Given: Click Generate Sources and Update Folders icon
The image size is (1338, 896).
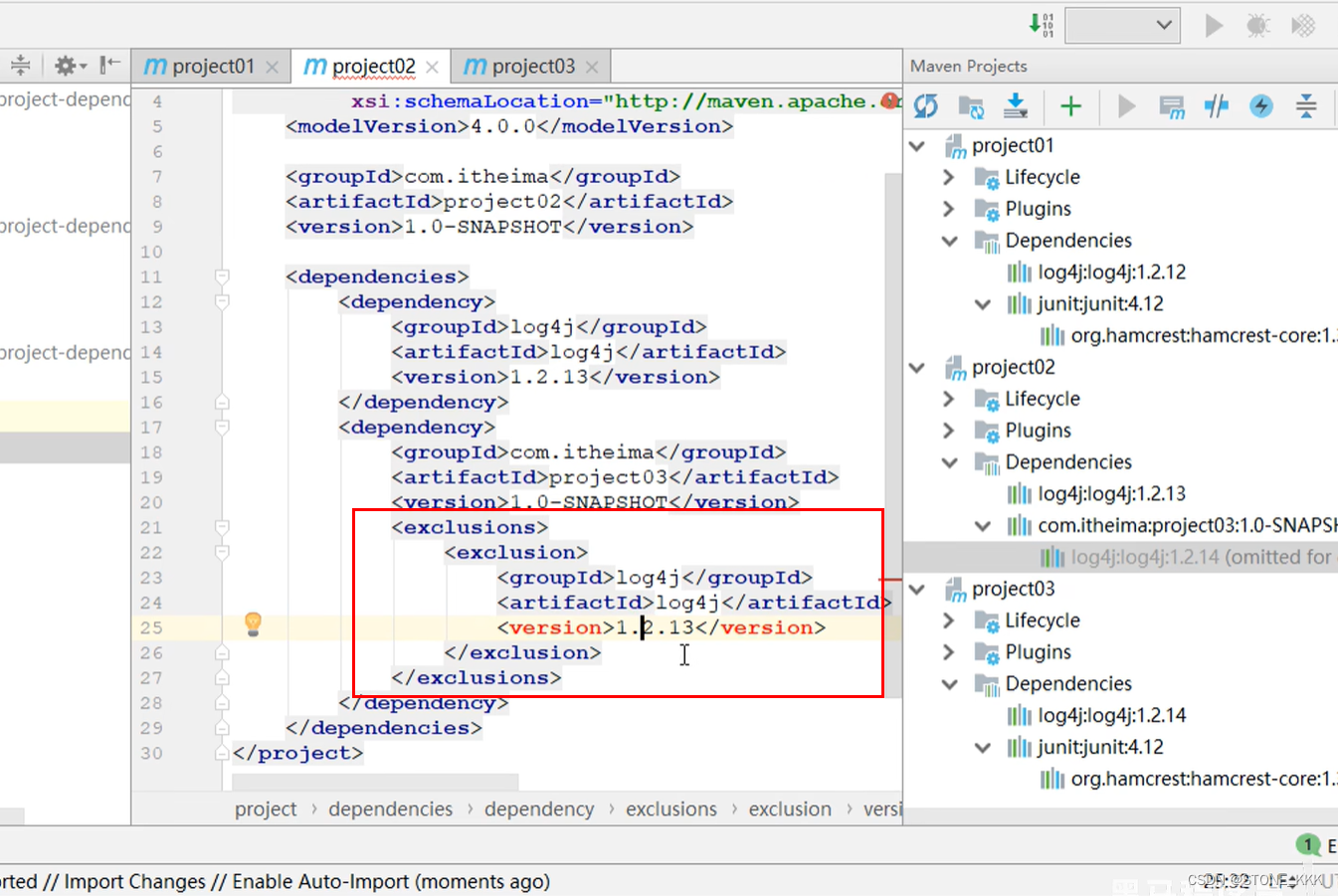Looking at the screenshot, I should click(x=971, y=106).
